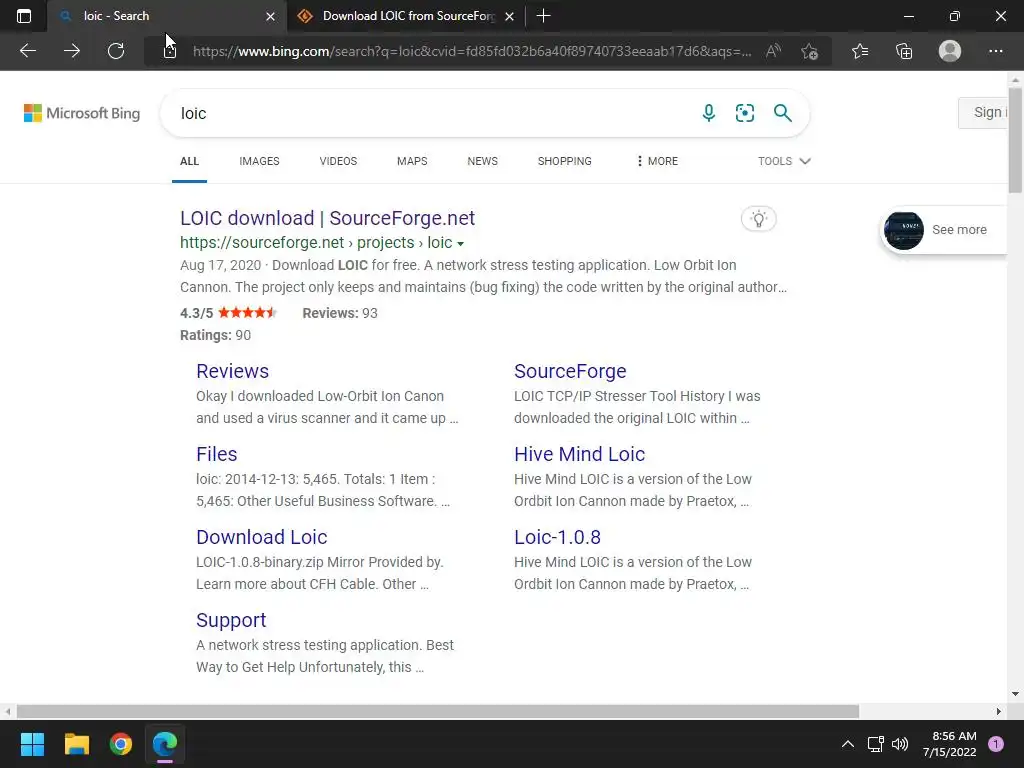1024x768 pixels.
Task: Open the Support sublink
Action: click(x=231, y=620)
